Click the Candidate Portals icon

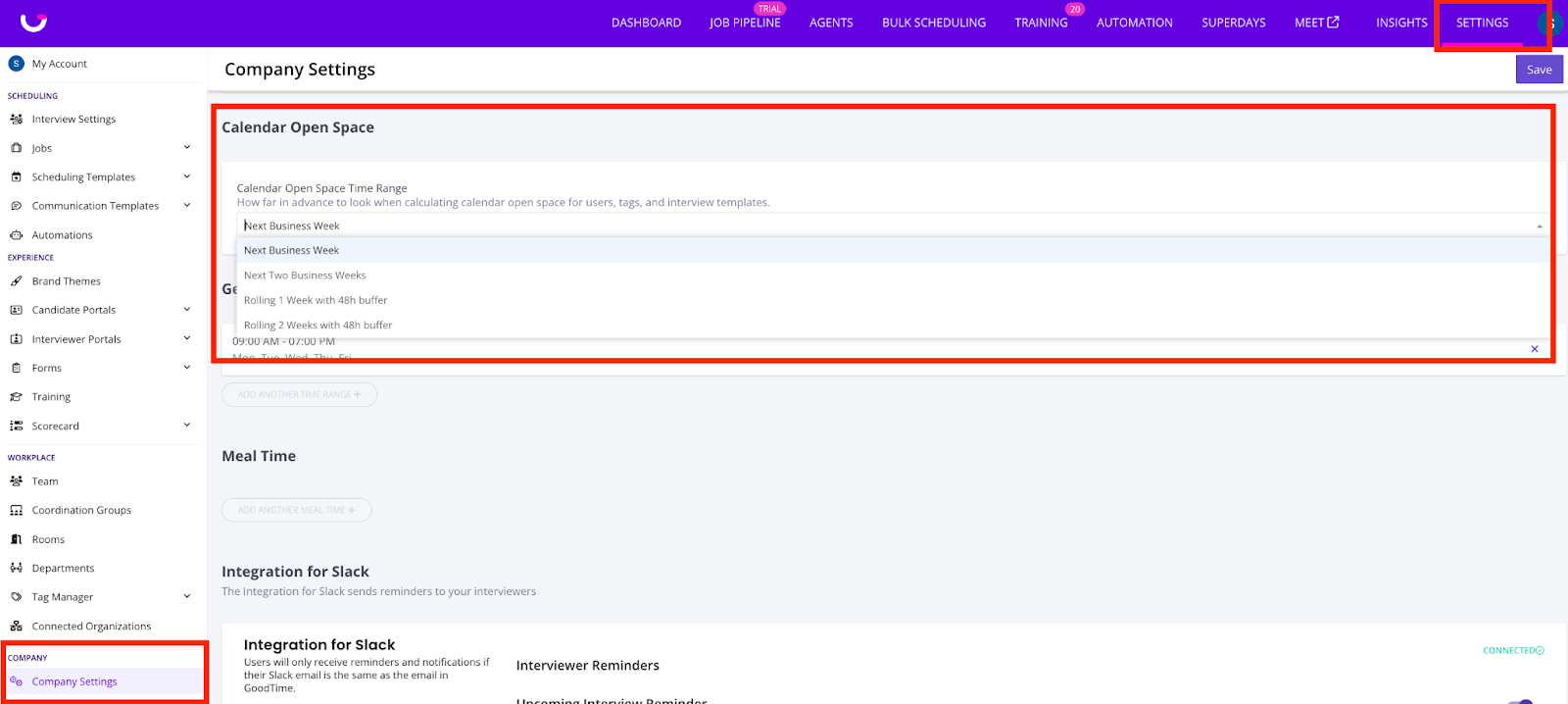pos(16,310)
